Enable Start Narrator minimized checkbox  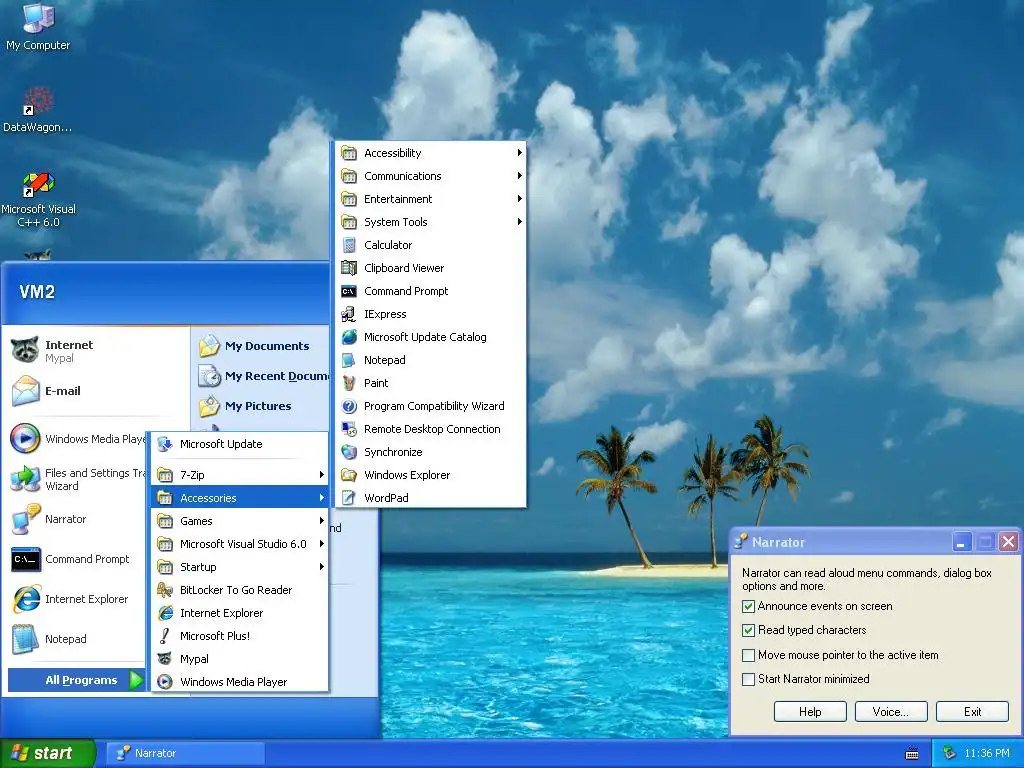pyautogui.click(x=748, y=679)
